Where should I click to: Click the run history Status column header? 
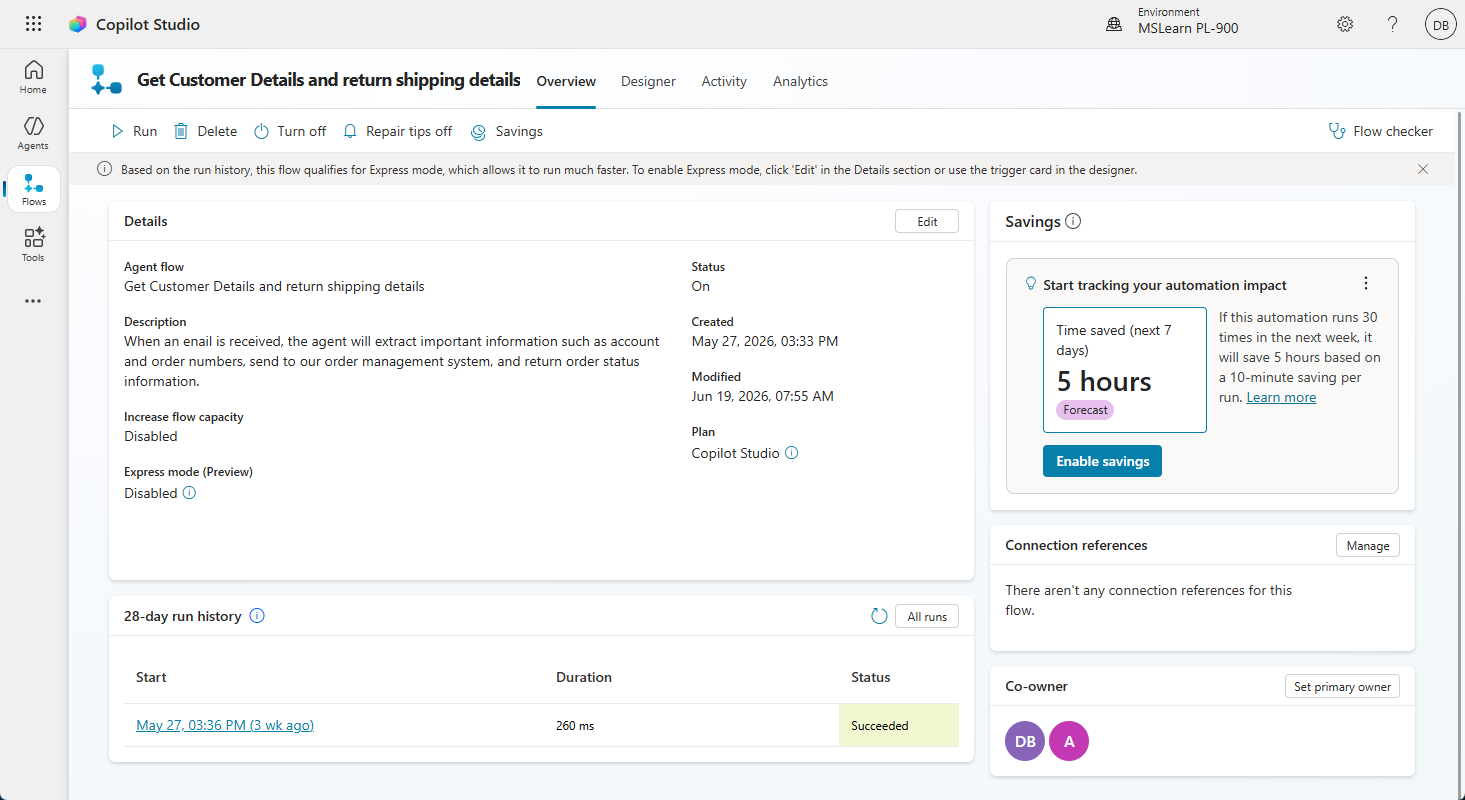870,677
